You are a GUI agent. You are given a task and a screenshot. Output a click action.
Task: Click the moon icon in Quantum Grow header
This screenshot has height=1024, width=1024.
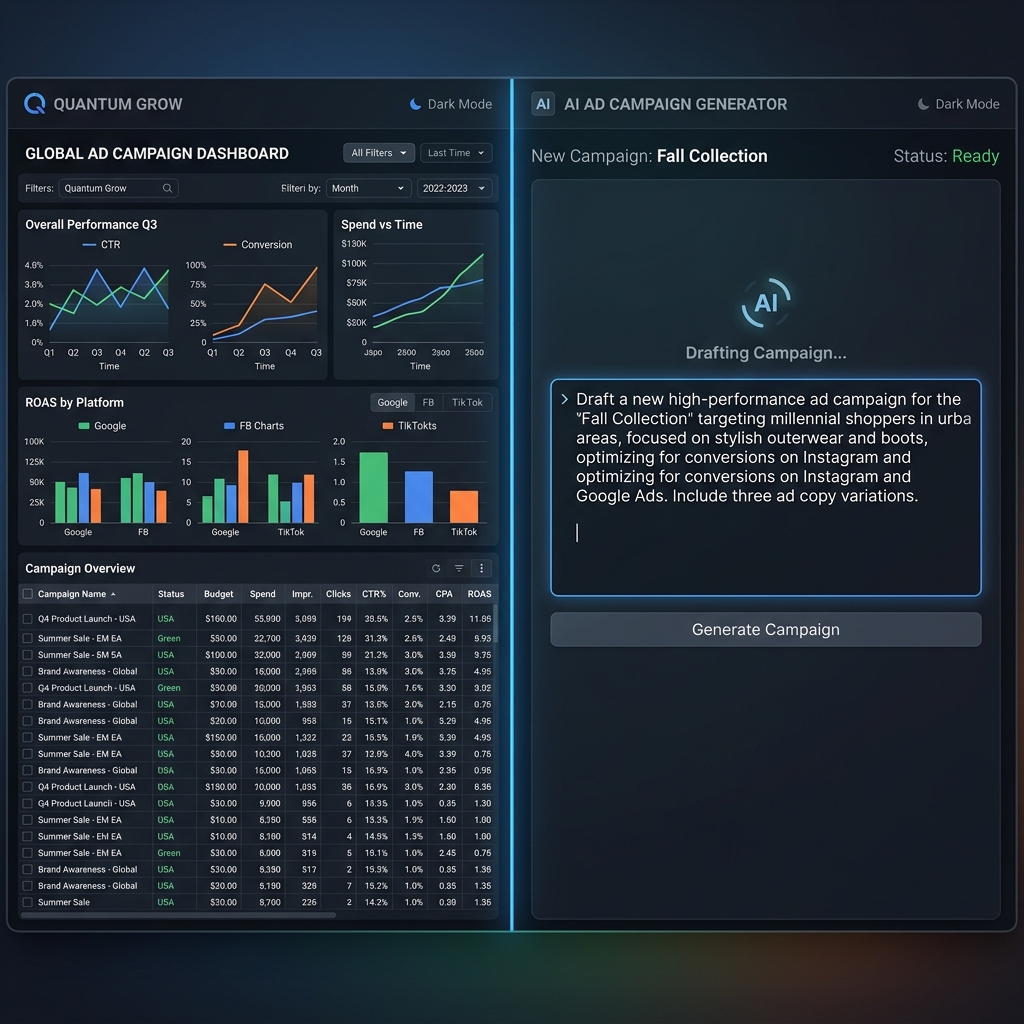[x=415, y=104]
